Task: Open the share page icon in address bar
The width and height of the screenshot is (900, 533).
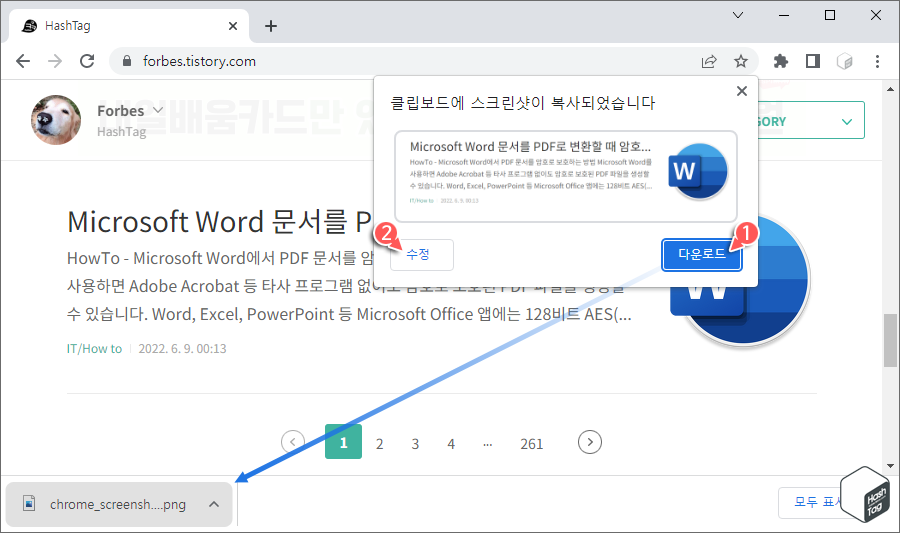Action: point(709,61)
